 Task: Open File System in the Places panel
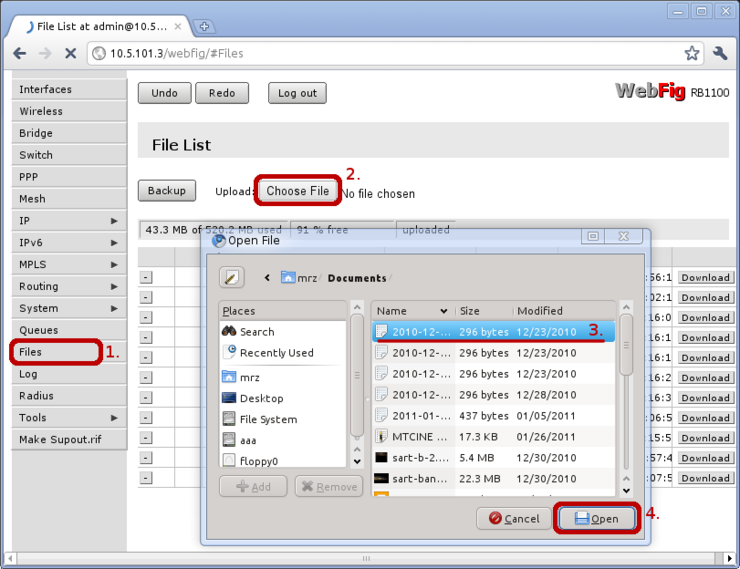(268, 420)
